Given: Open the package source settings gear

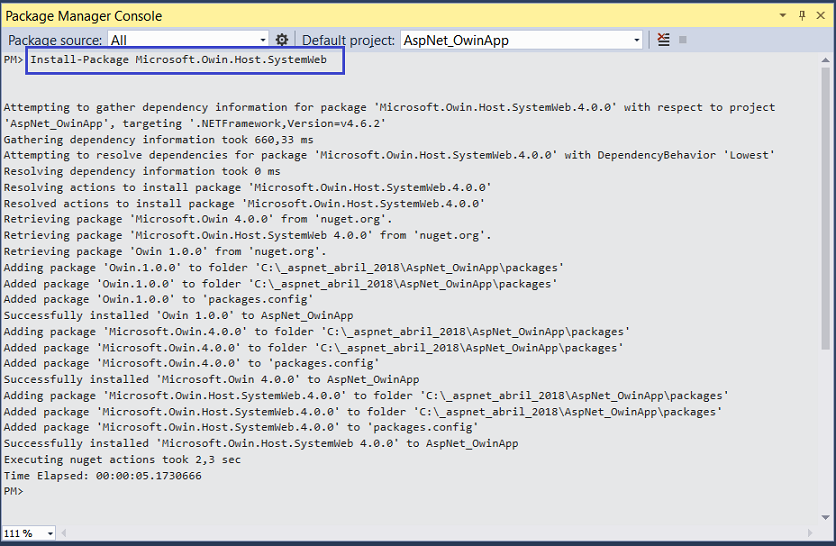Looking at the screenshot, I should tap(282, 40).
